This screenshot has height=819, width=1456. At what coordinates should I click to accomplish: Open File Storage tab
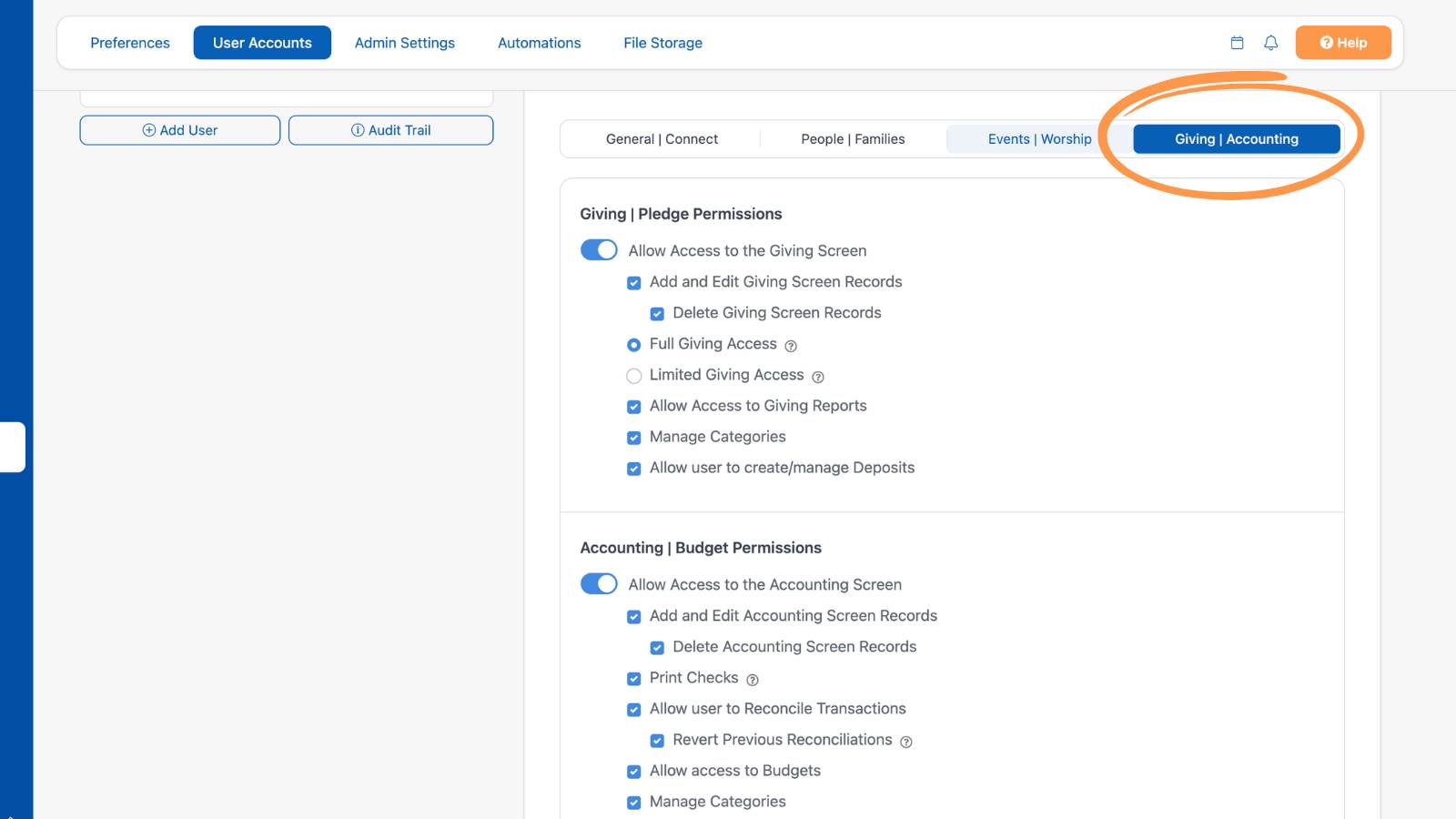662,43
